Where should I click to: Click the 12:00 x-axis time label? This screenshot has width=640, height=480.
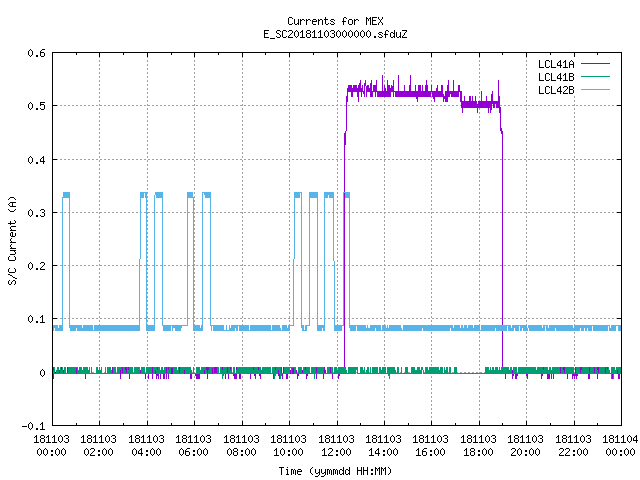[336, 452]
